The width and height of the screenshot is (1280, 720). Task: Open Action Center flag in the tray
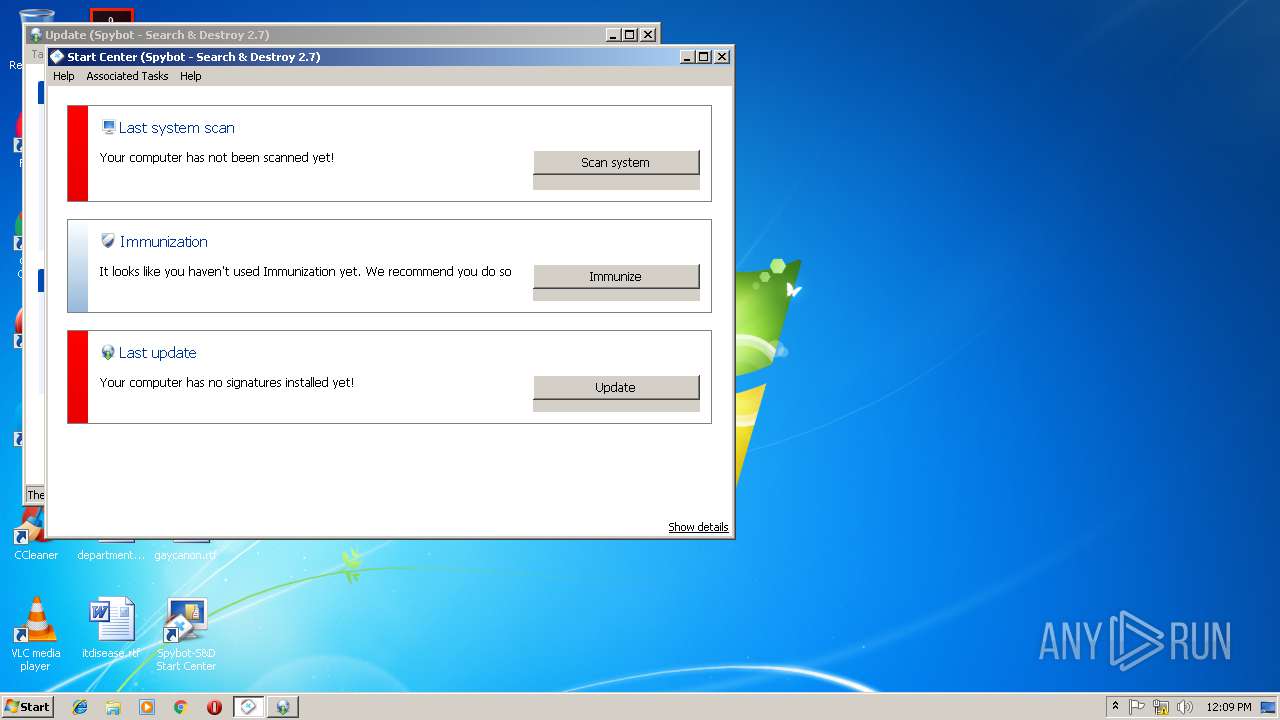1137,707
